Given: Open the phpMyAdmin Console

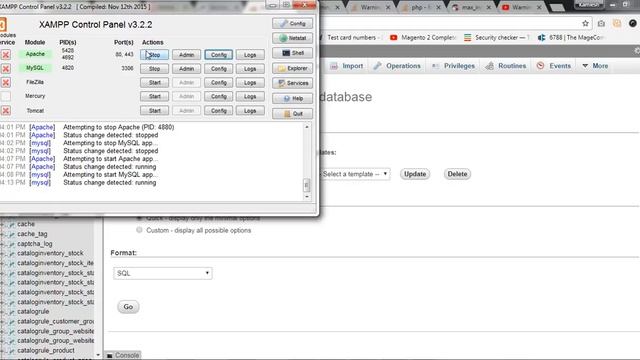Looking at the screenshot, I should (123, 356).
